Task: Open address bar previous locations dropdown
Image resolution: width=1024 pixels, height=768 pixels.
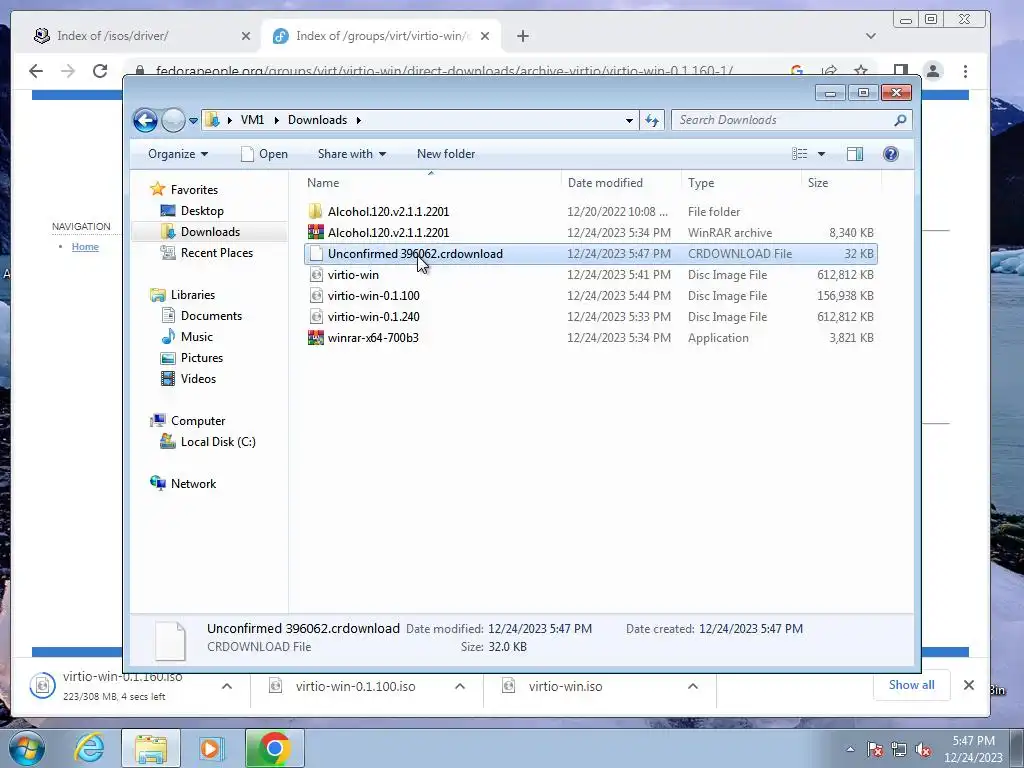Action: (x=629, y=120)
